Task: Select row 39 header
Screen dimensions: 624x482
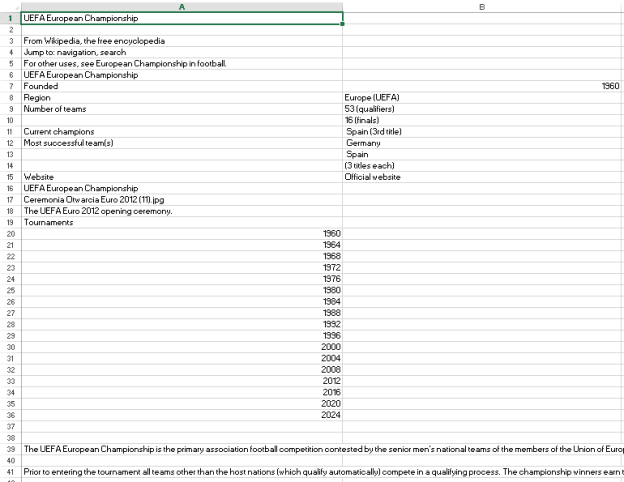Action: [x=9, y=449]
